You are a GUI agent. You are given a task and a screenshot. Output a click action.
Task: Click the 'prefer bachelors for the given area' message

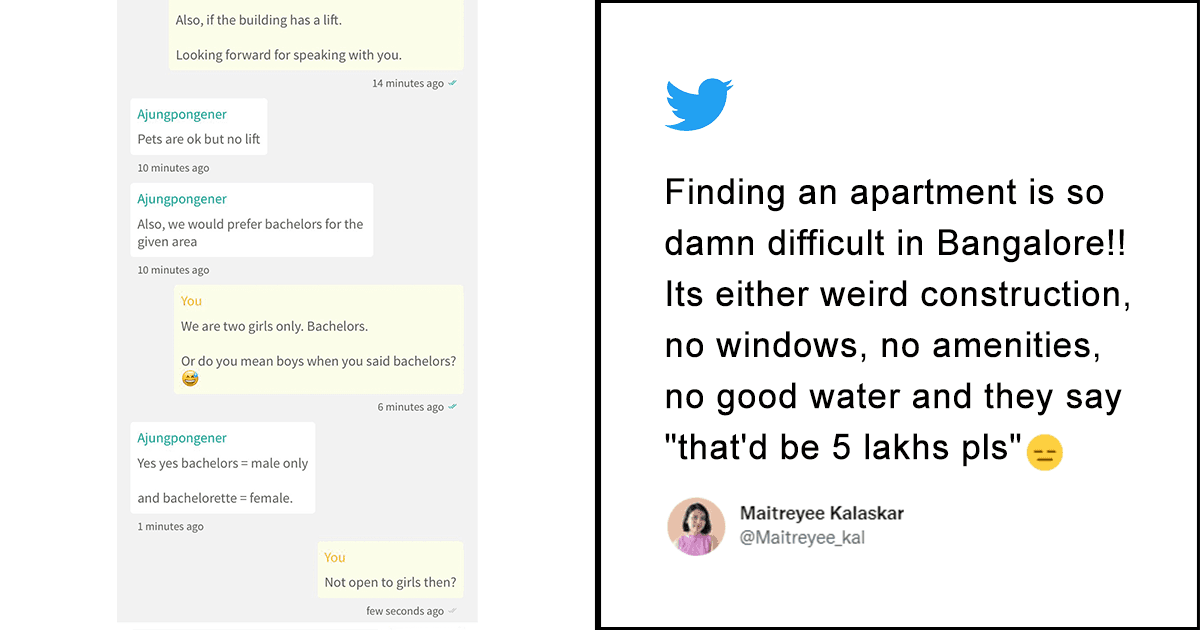pos(250,233)
